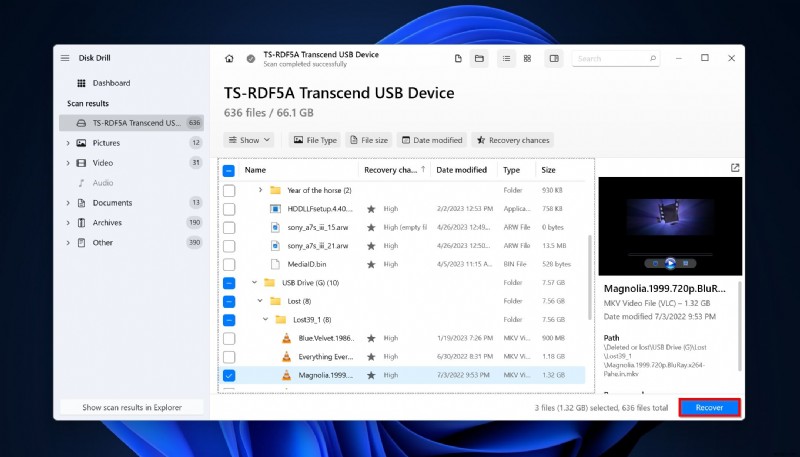
Task: Open the File Type filter
Action: (315, 140)
